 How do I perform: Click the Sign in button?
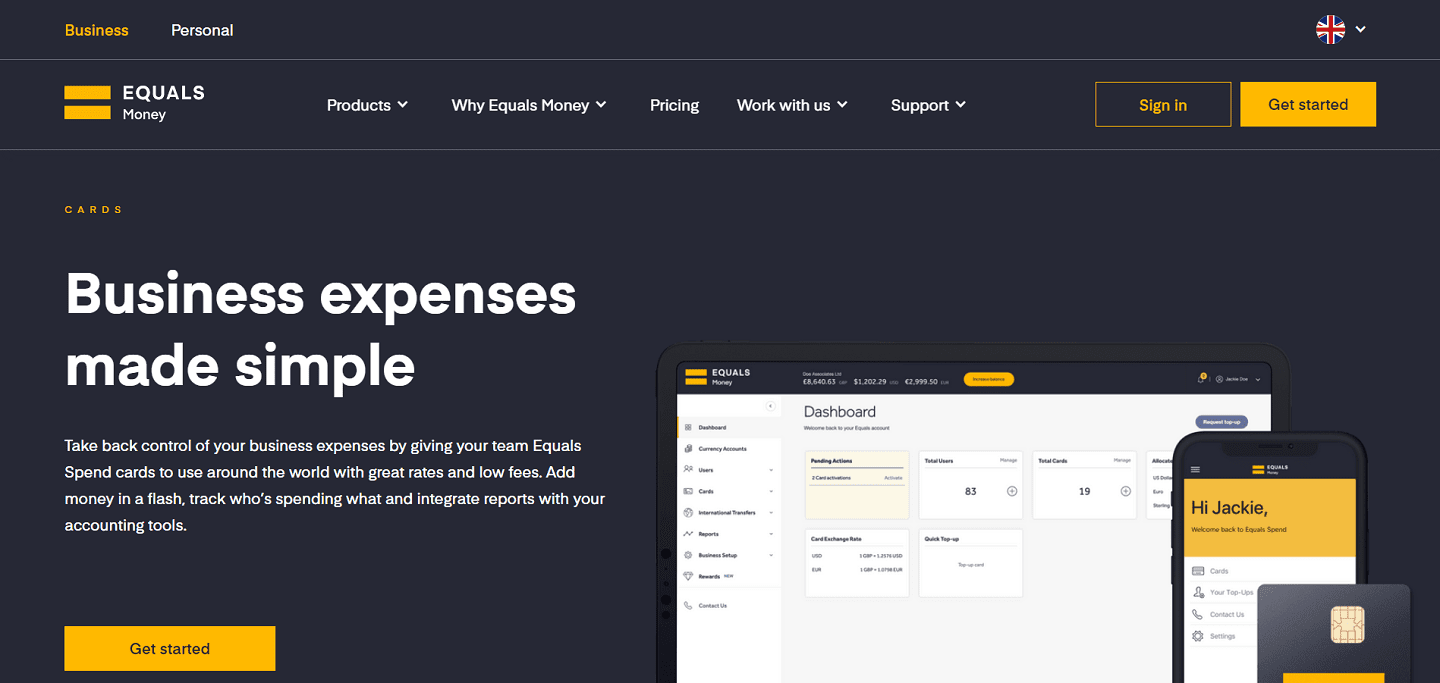[1163, 104]
